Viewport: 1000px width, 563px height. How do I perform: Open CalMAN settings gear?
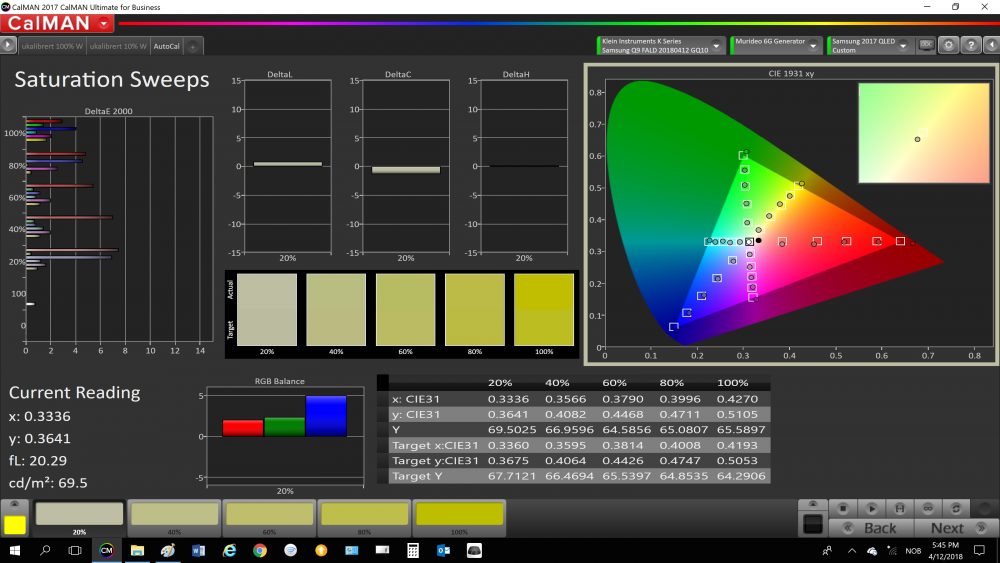pos(948,45)
